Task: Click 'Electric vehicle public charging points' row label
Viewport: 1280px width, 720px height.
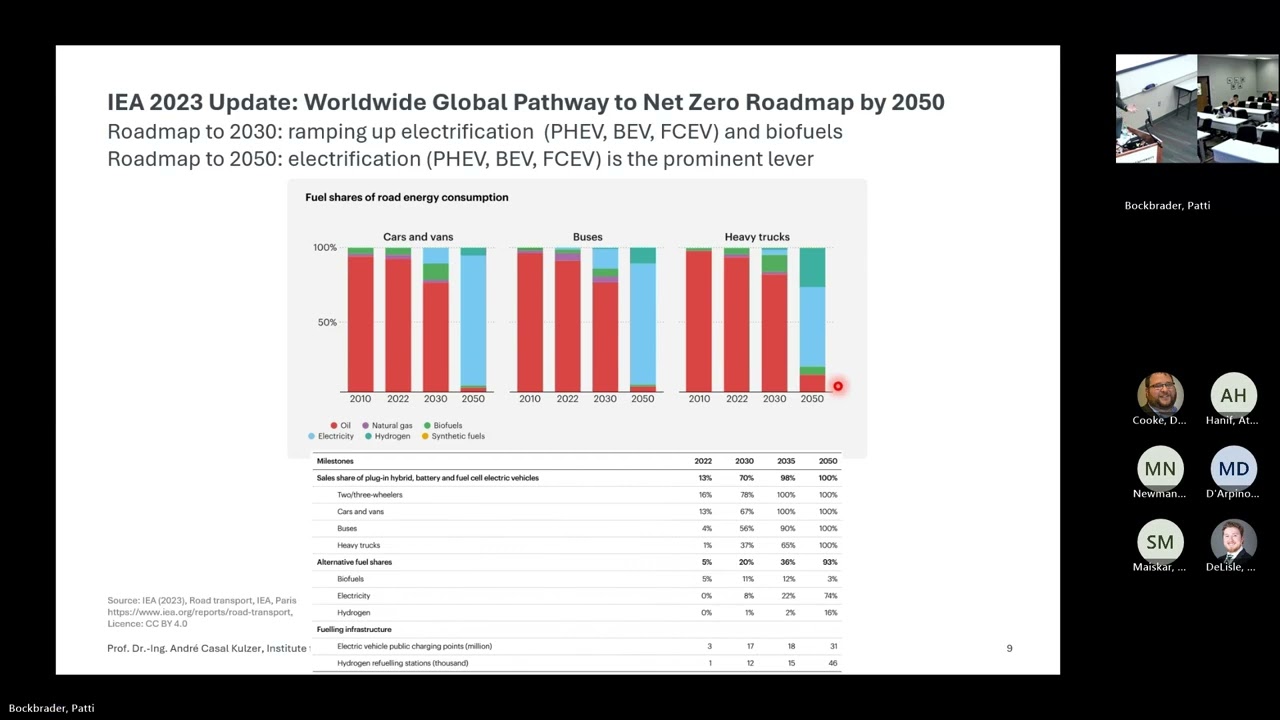Action: point(415,646)
